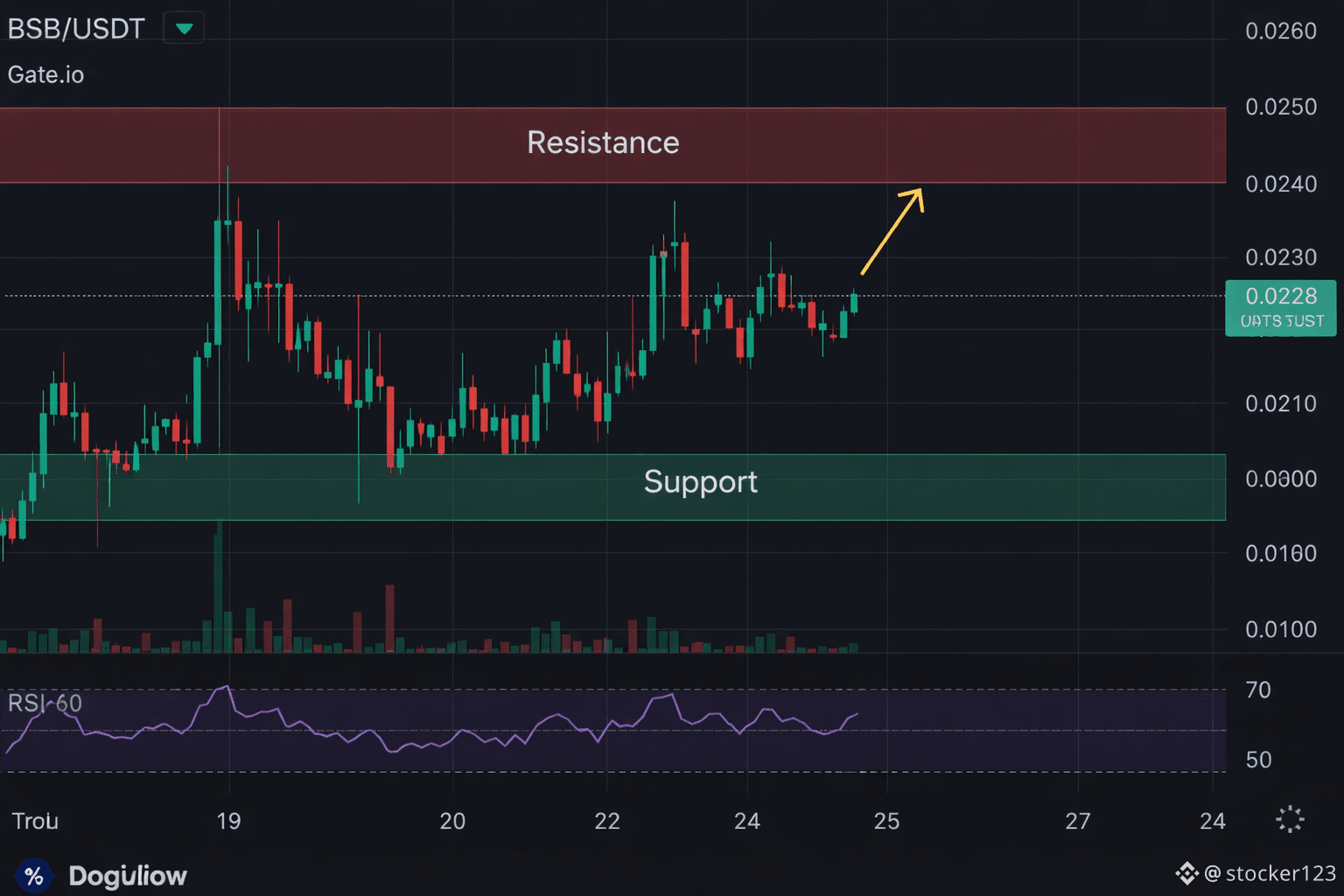Select the green 0.0228 current price tag
Screen dimensions: 1344x896
point(1281,307)
